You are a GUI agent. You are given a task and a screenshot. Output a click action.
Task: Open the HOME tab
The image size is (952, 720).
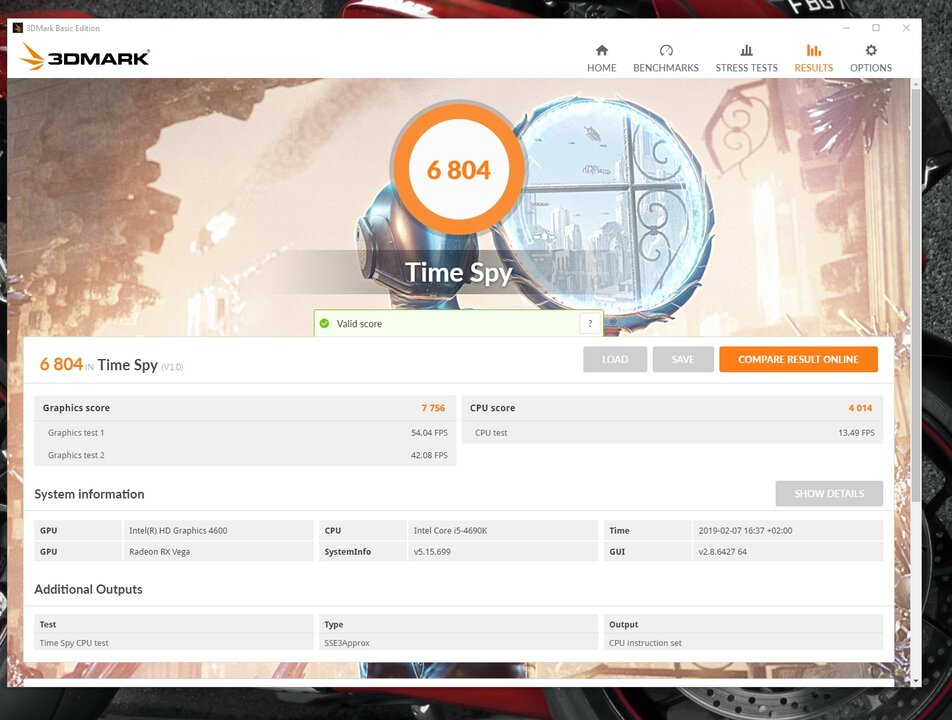[x=601, y=58]
